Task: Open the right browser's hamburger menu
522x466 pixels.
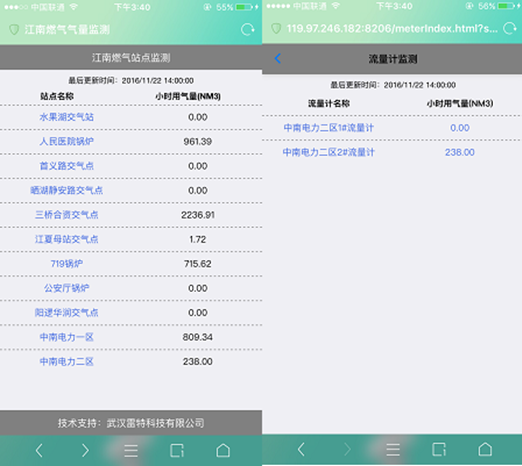Action: pos(393,449)
